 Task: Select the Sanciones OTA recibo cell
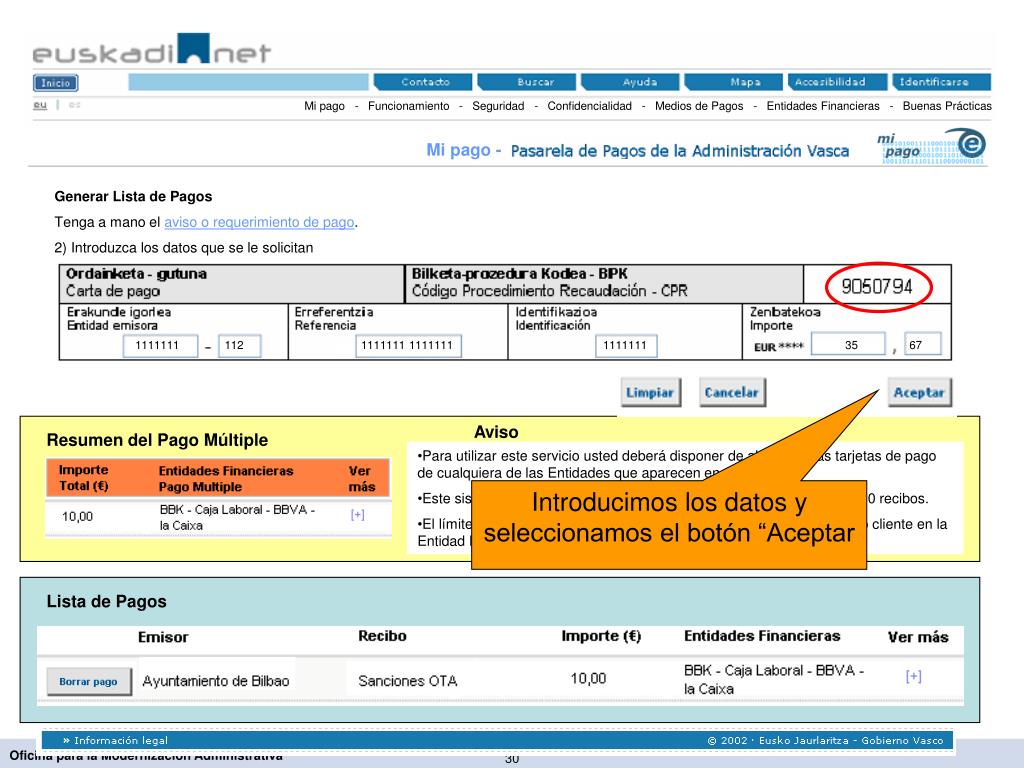click(x=408, y=681)
